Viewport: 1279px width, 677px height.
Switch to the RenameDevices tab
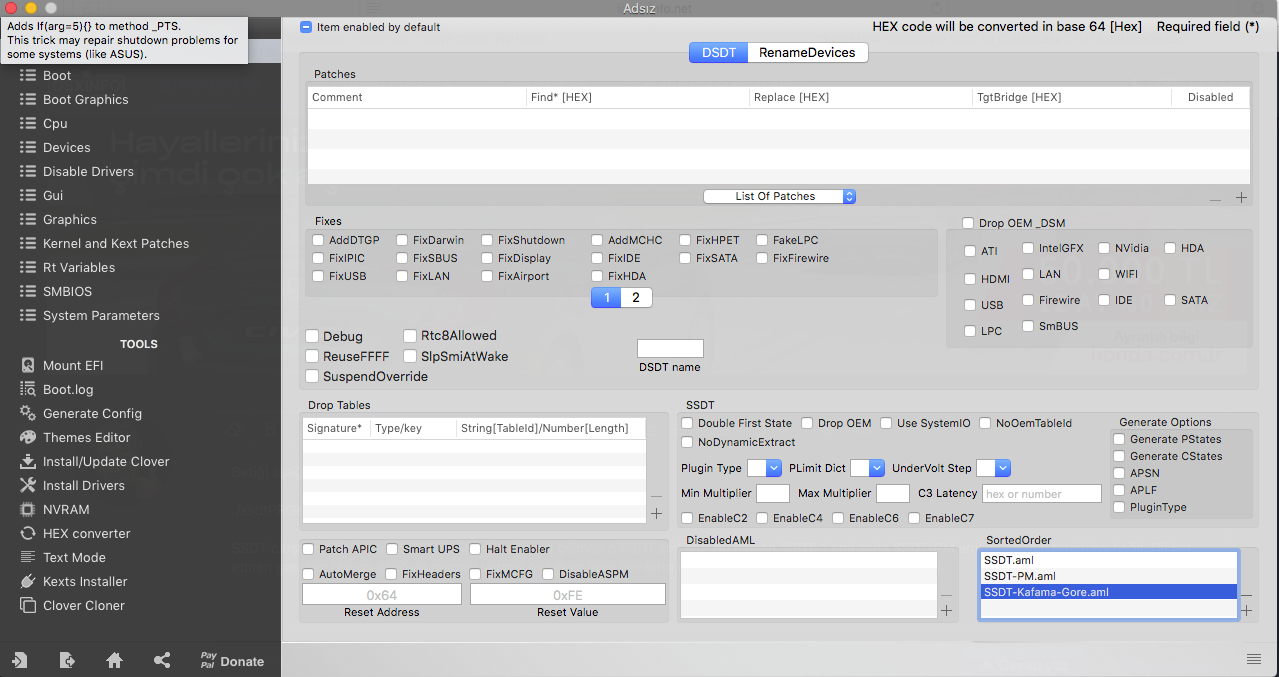coord(807,53)
